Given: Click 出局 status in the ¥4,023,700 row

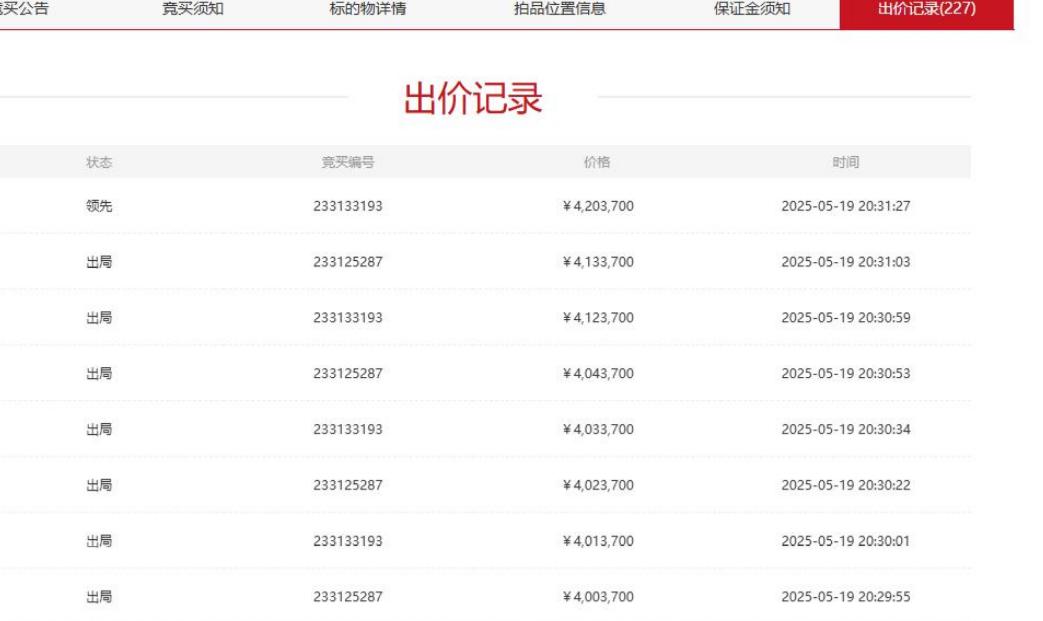Looking at the screenshot, I should pos(99,485).
